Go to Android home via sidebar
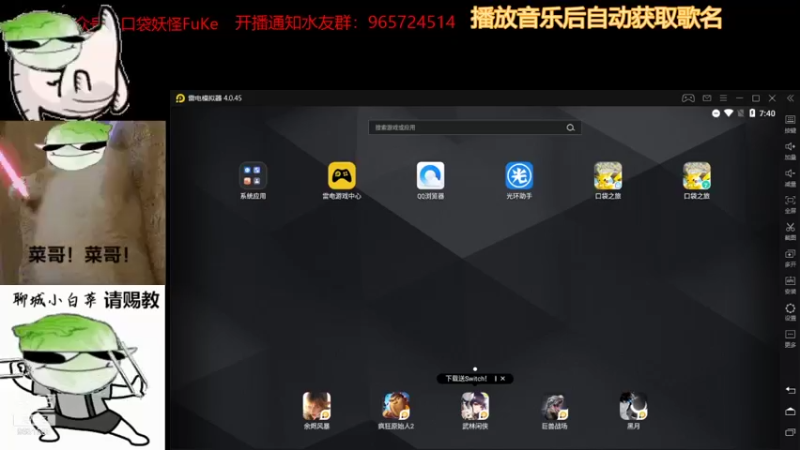This screenshot has height=450, width=800. 790,411
